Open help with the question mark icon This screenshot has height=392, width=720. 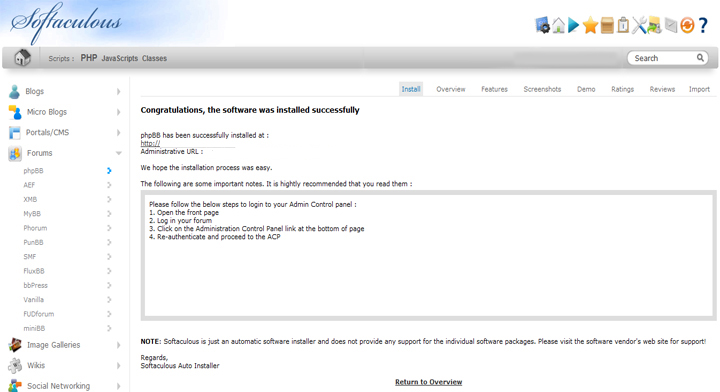(703, 25)
